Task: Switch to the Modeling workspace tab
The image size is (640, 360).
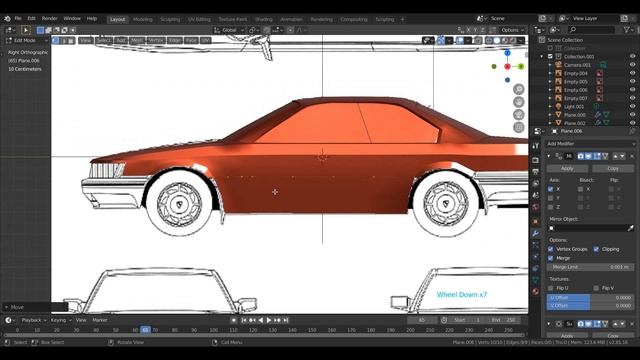Action: tap(142, 19)
